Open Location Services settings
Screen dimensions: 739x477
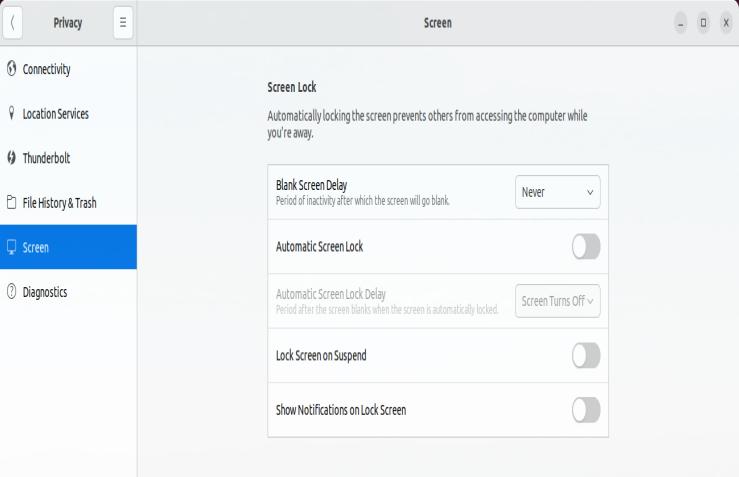click(x=56, y=114)
